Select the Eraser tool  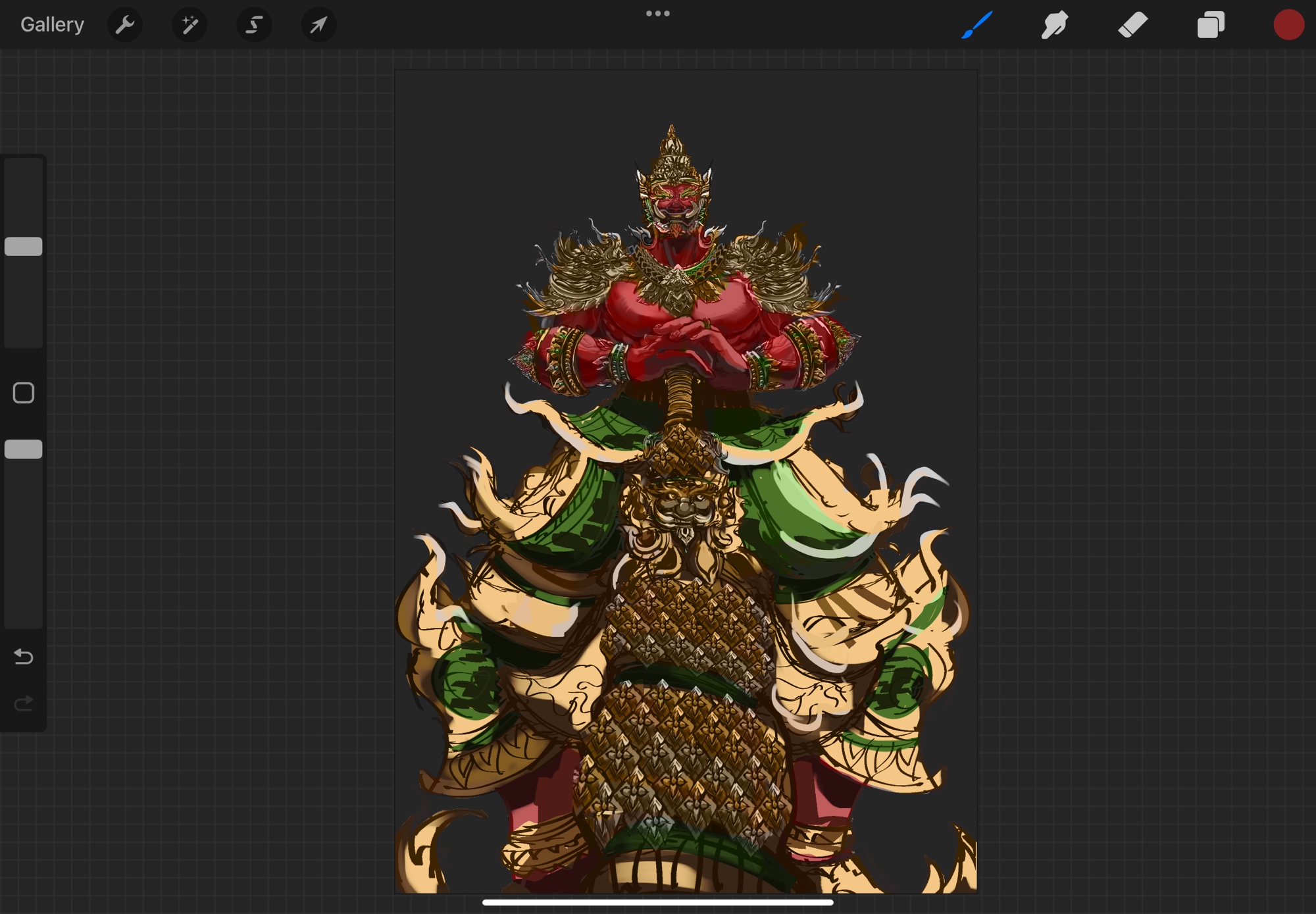1132,25
